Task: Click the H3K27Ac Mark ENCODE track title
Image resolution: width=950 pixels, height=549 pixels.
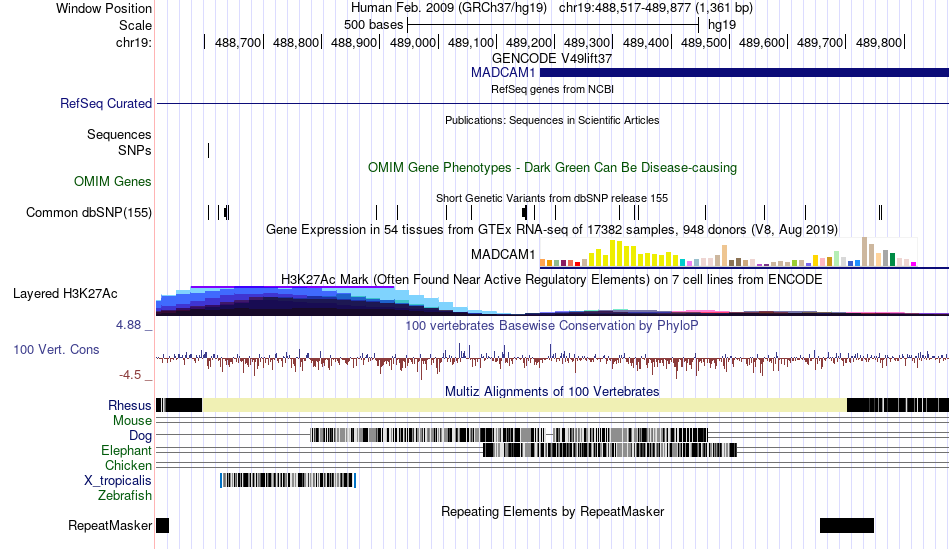Action: tap(552, 279)
